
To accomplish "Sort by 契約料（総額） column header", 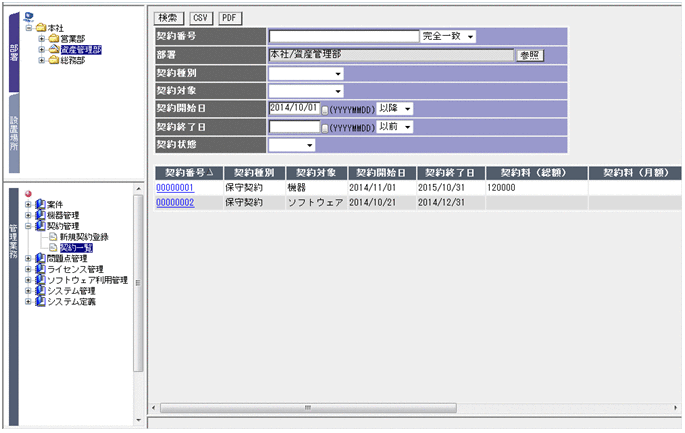I will click(537, 173).
